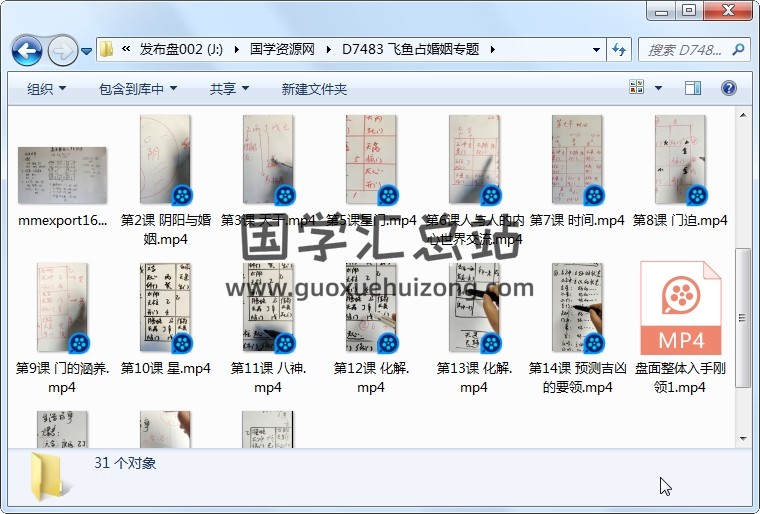Refresh the folder via address bar button
The width and height of the screenshot is (760, 514).
[x=619, y=49]
